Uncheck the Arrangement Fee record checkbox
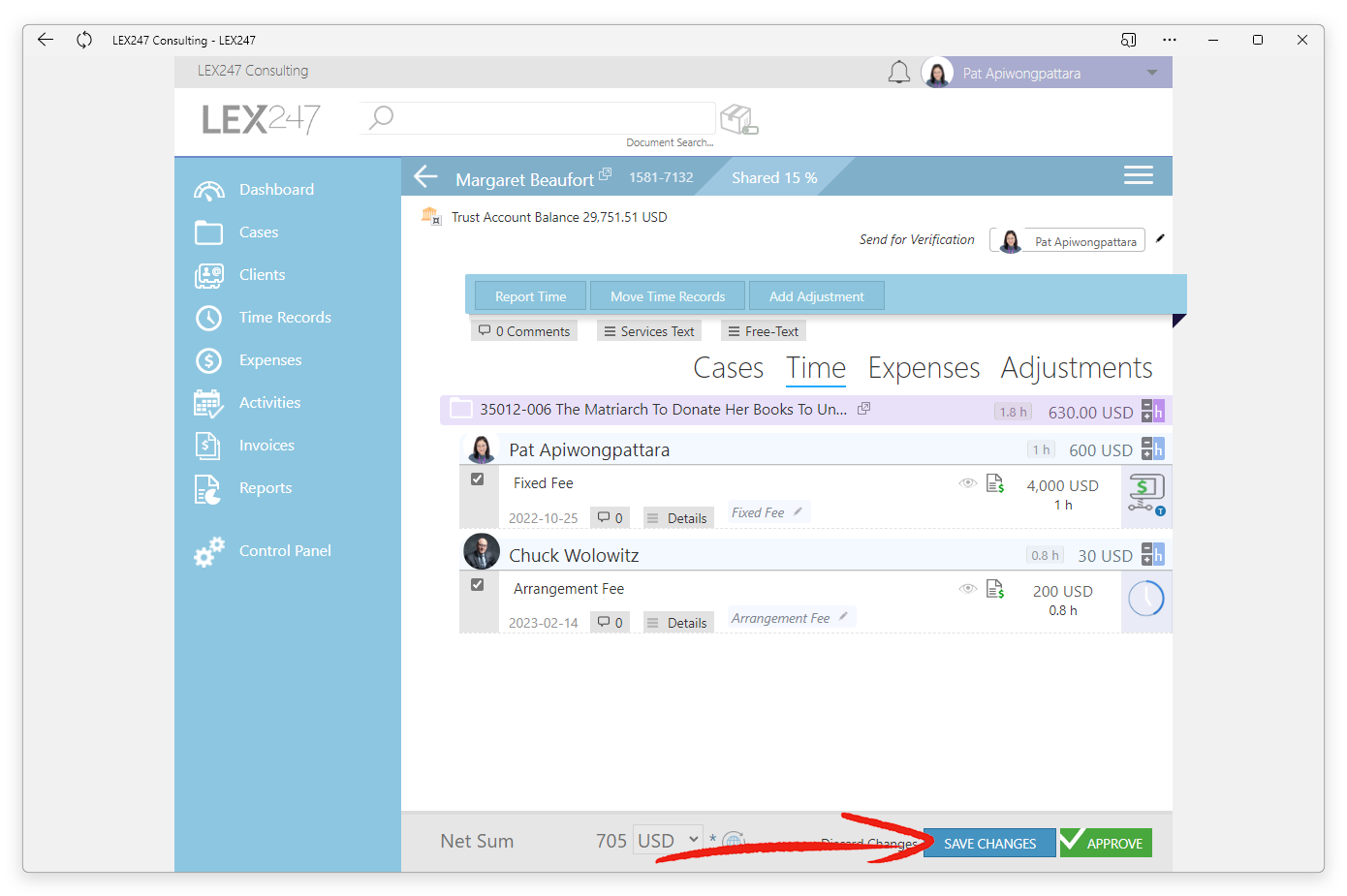The image size is (1347, 896). [x=477, y=585]
